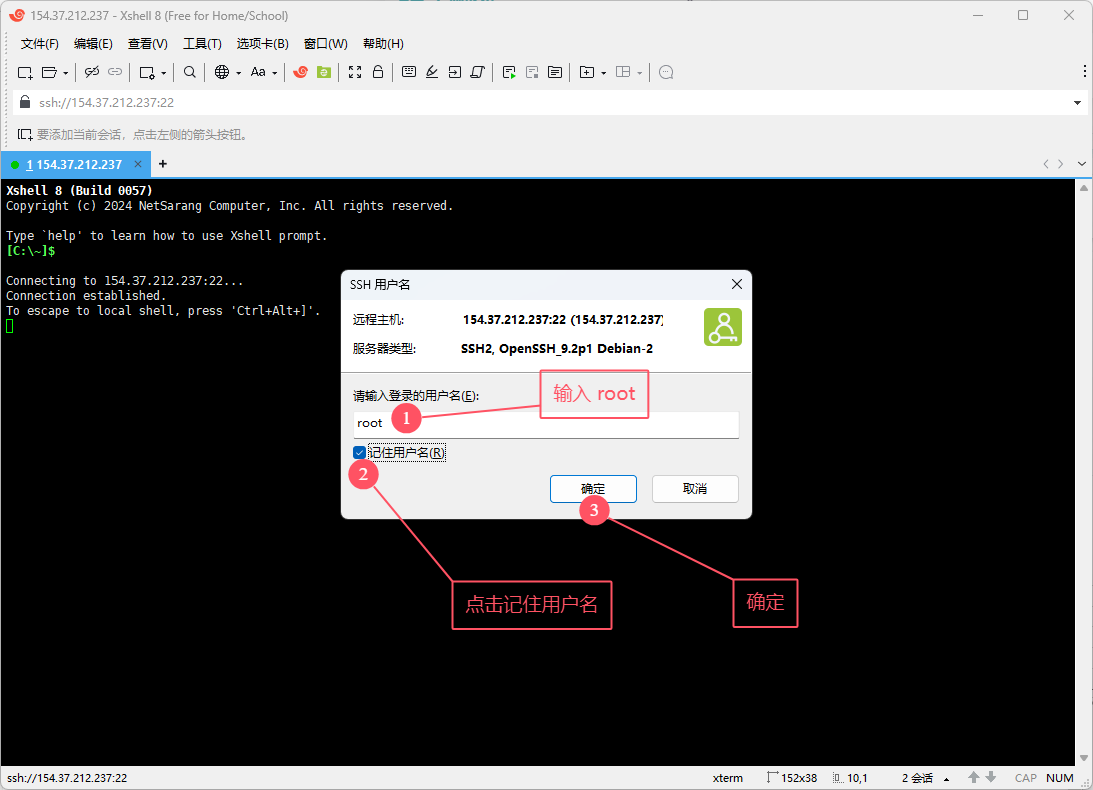Open session properties gear-window icon
The width and height of the screenshot is (1093, 790).
[x=147, y=73]
